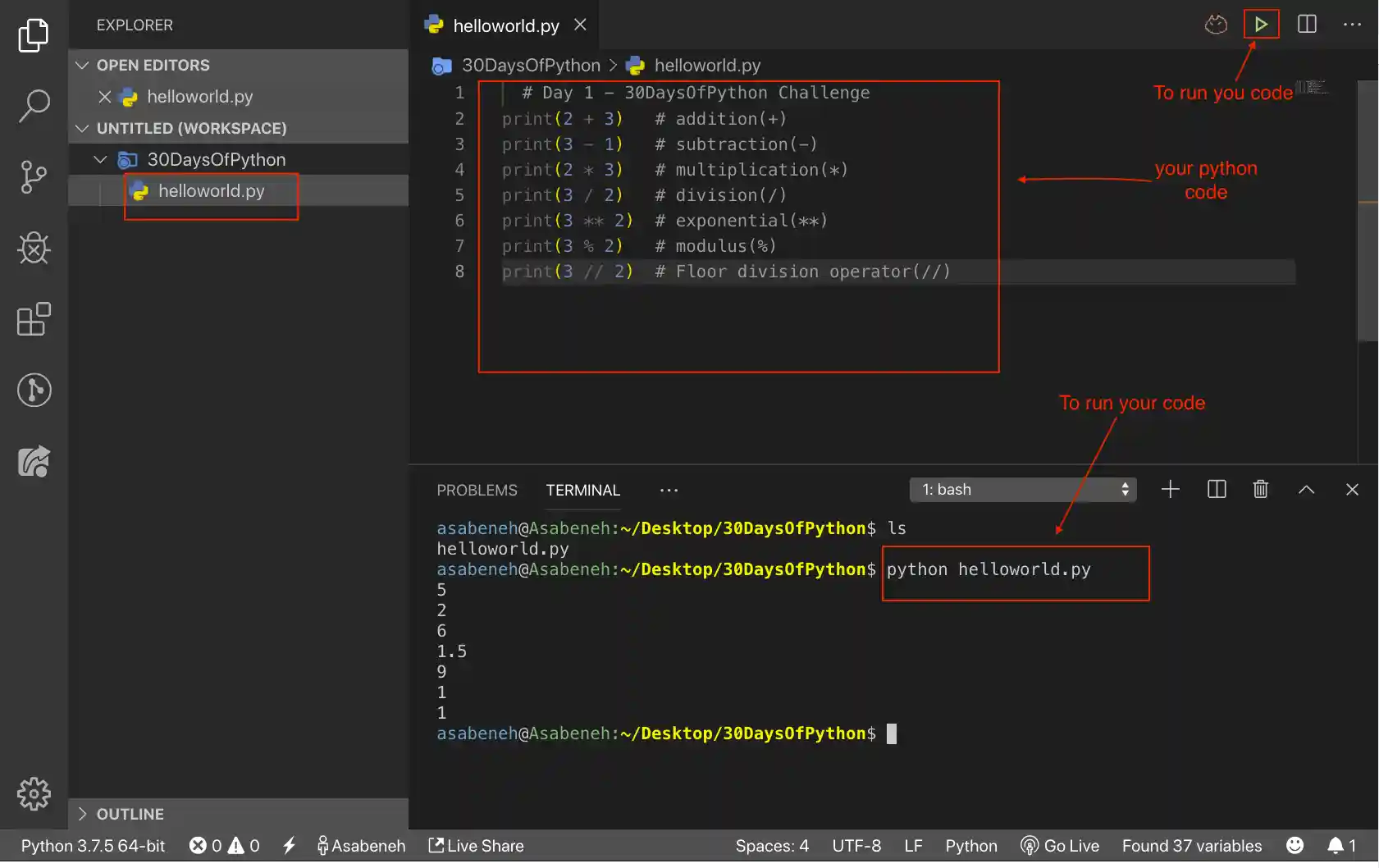
Task: Create a new terminal with the plus icon
Action: [x=1171, y=489]
